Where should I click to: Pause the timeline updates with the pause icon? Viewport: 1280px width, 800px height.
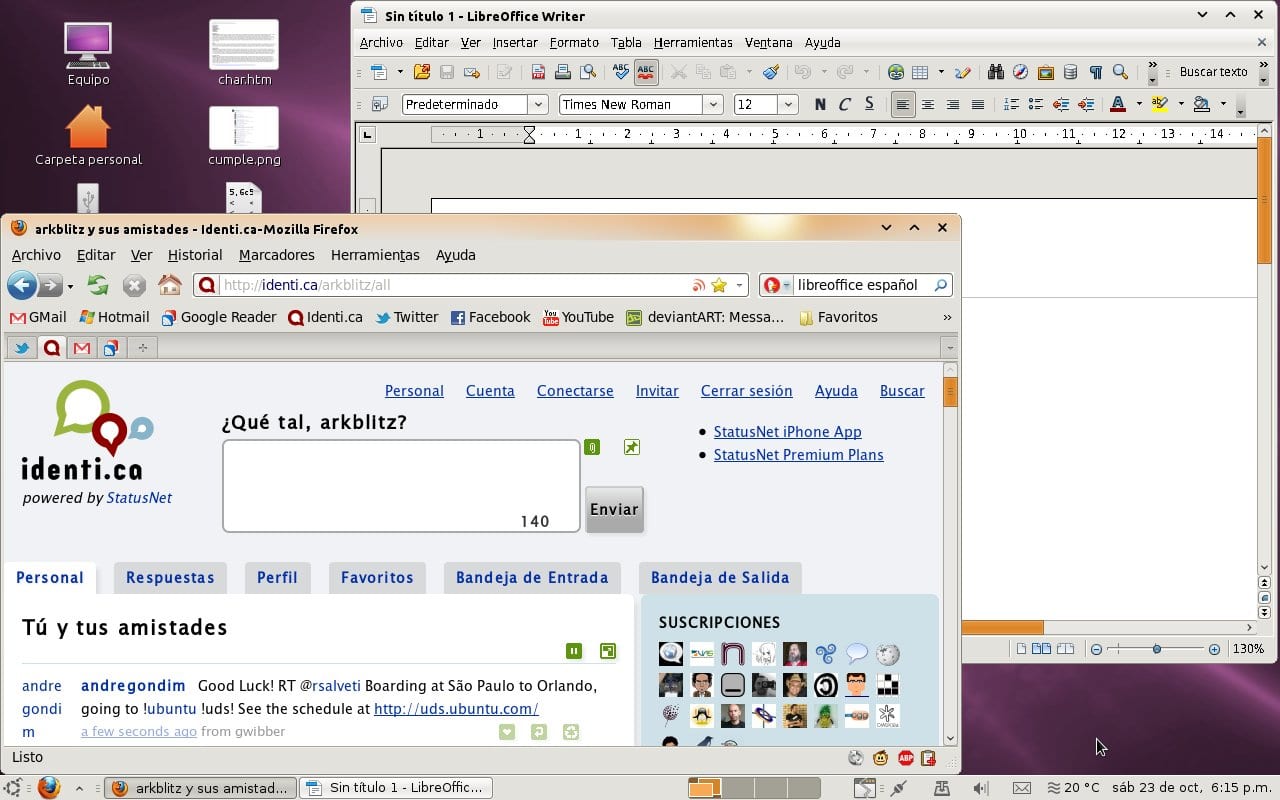(574, 650)
